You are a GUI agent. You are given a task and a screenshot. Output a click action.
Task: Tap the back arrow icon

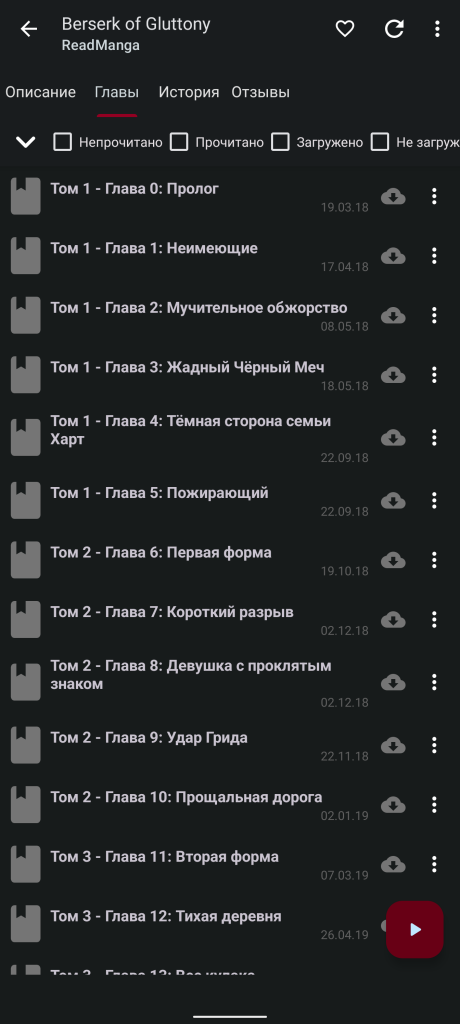(29, 29)
